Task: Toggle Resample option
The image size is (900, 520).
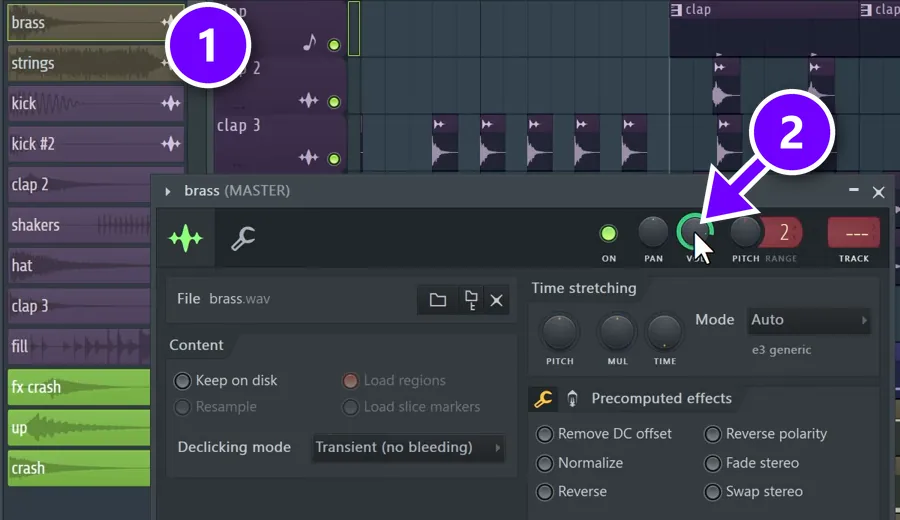Action: (182, 407)
